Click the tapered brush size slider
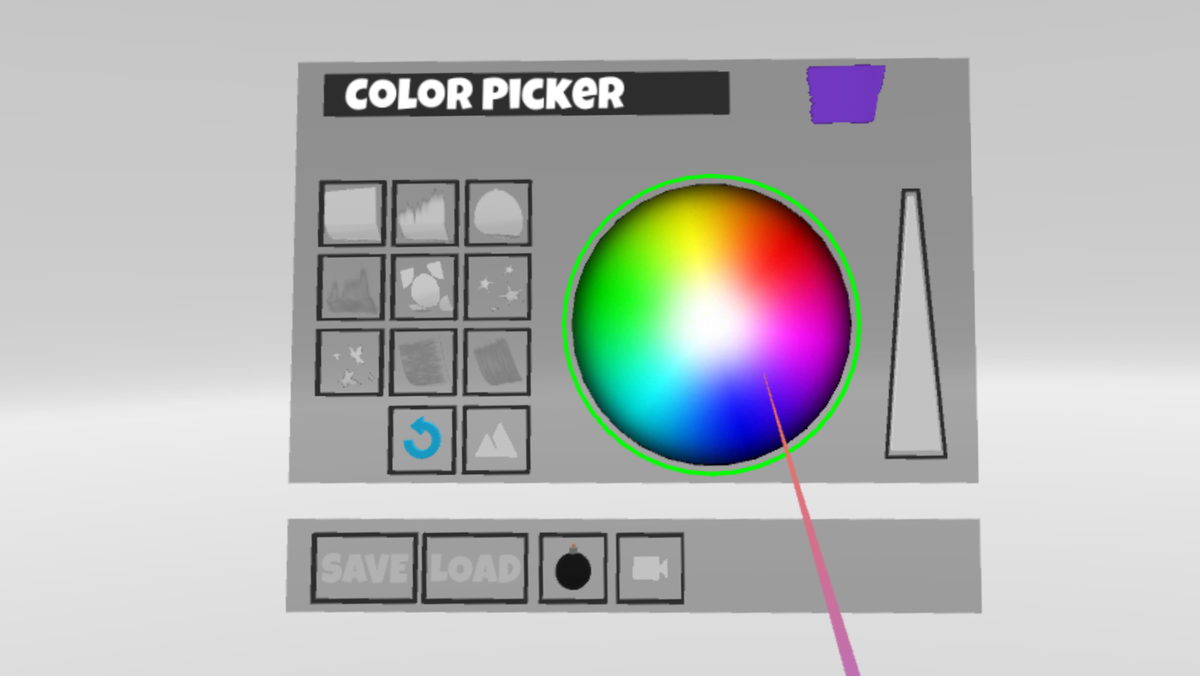 point(915,324)
